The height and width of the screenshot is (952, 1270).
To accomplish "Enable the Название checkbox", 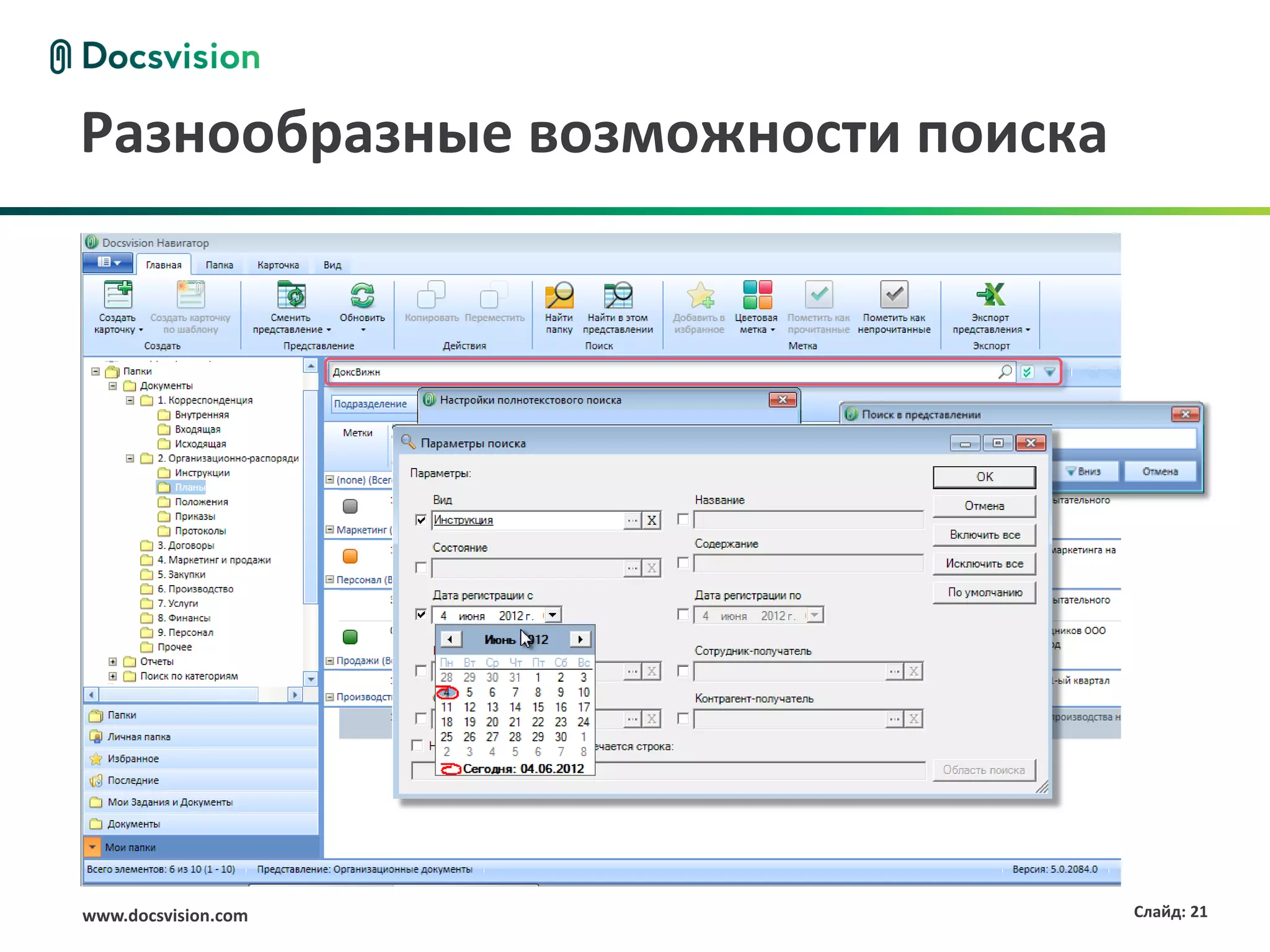I will point(683,519).
